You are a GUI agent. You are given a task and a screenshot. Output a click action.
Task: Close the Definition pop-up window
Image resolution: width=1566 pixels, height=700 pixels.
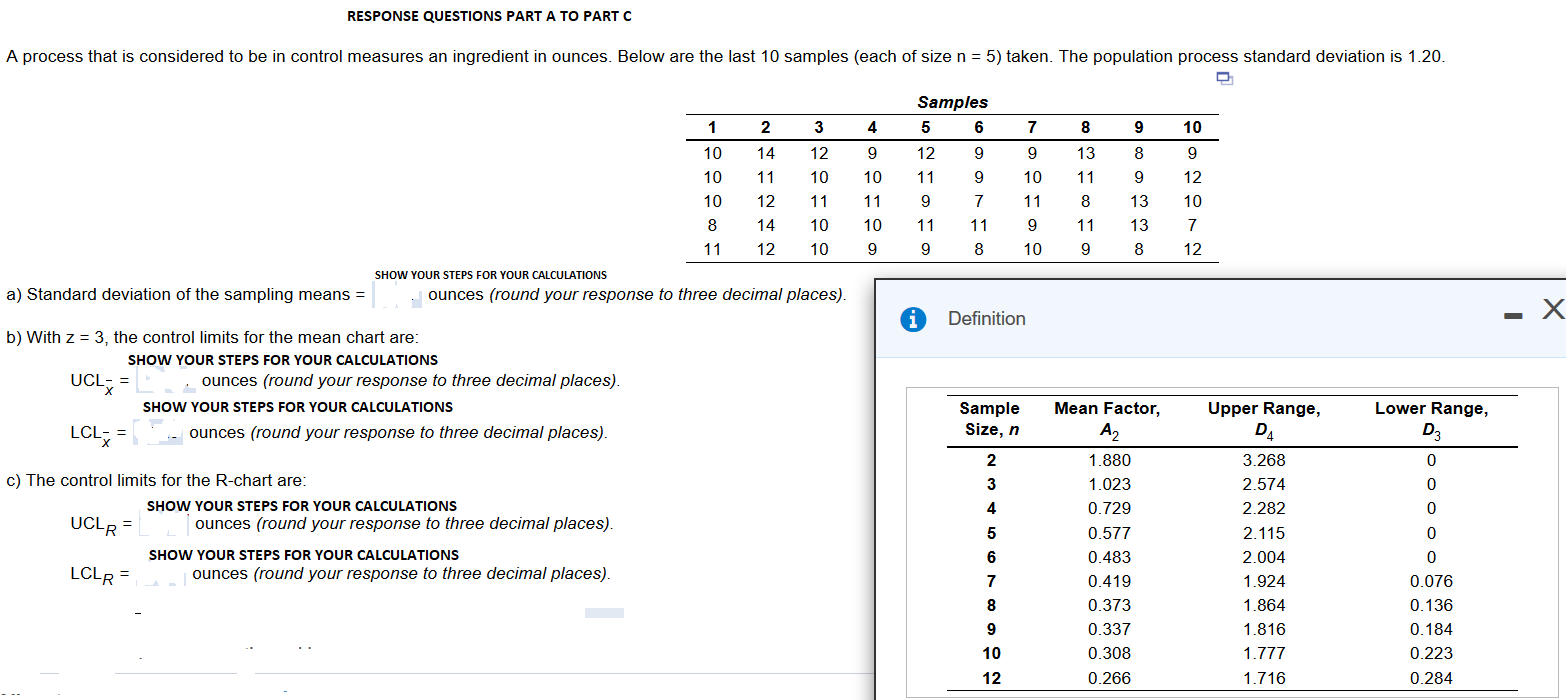tap(1552, 310)
